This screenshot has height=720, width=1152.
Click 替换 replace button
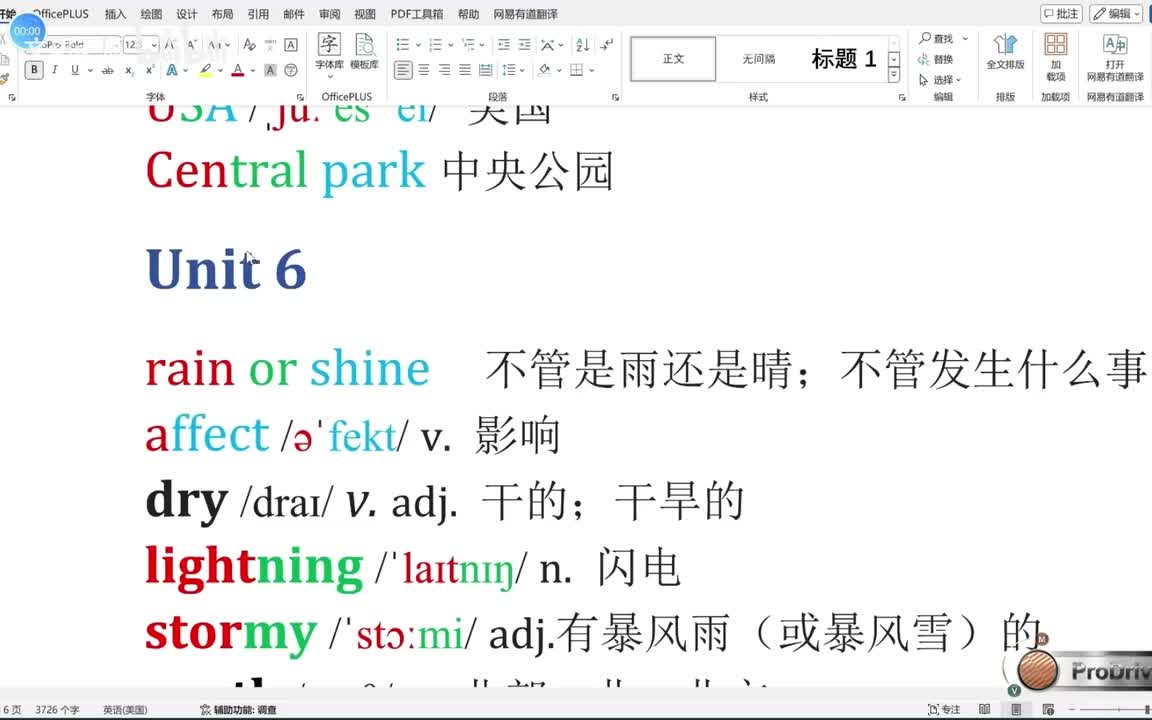tap(937, 59)
